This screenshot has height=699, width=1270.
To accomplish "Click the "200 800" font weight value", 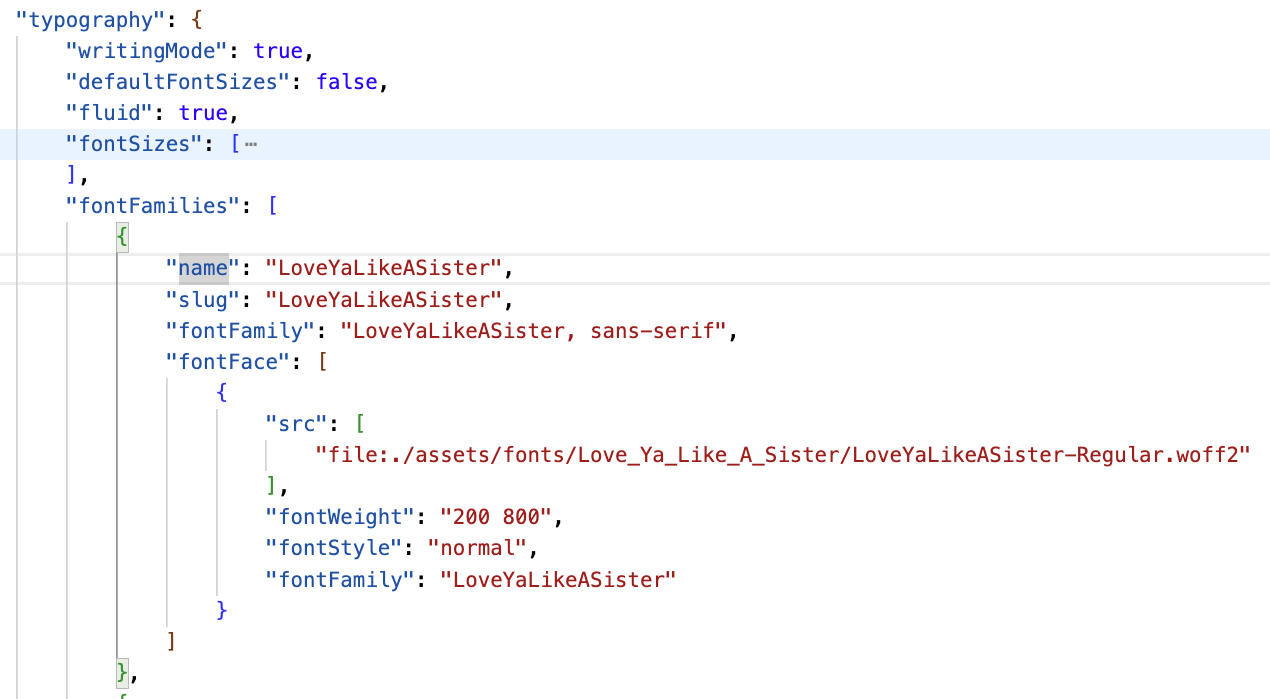I will [x=496, y=517].
